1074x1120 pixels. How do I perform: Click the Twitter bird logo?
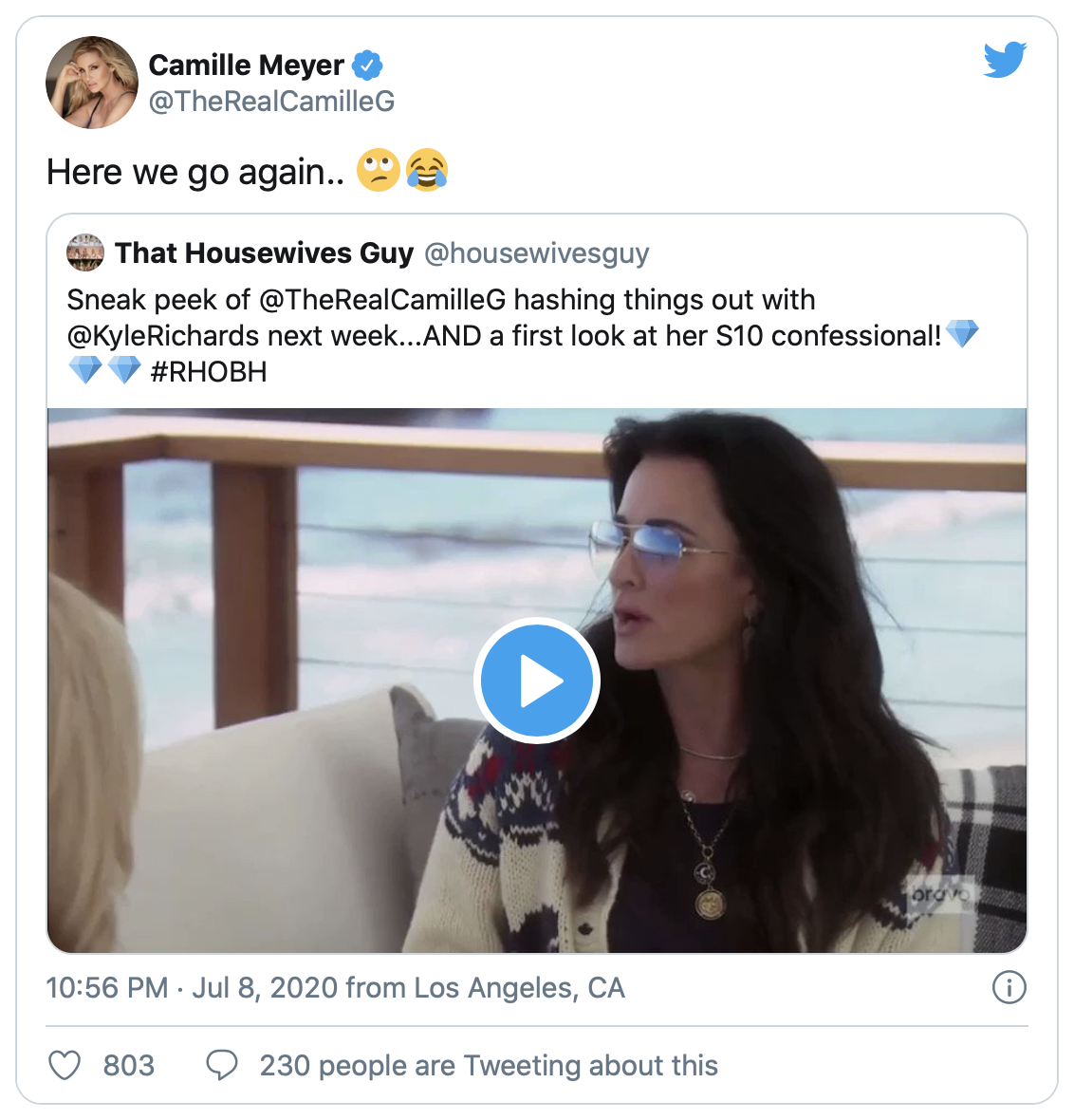click(1005, 60)
